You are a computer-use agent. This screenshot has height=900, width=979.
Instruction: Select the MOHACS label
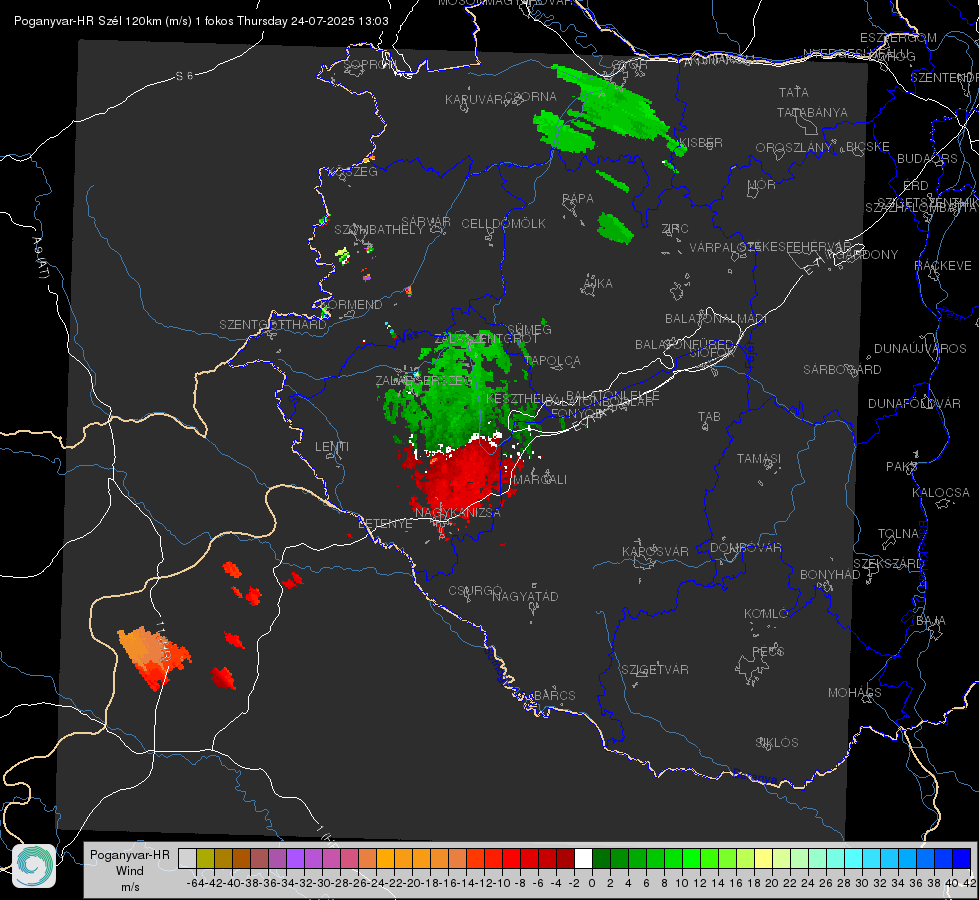tap(854, 693)
